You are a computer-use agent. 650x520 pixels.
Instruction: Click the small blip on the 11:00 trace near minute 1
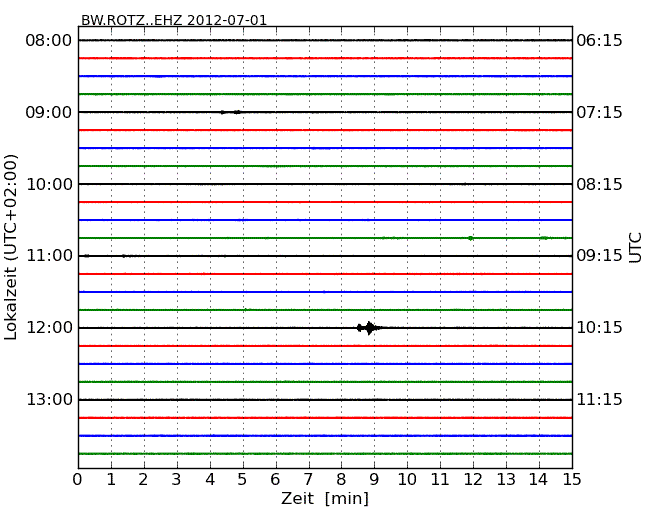(x=124, y=256)
